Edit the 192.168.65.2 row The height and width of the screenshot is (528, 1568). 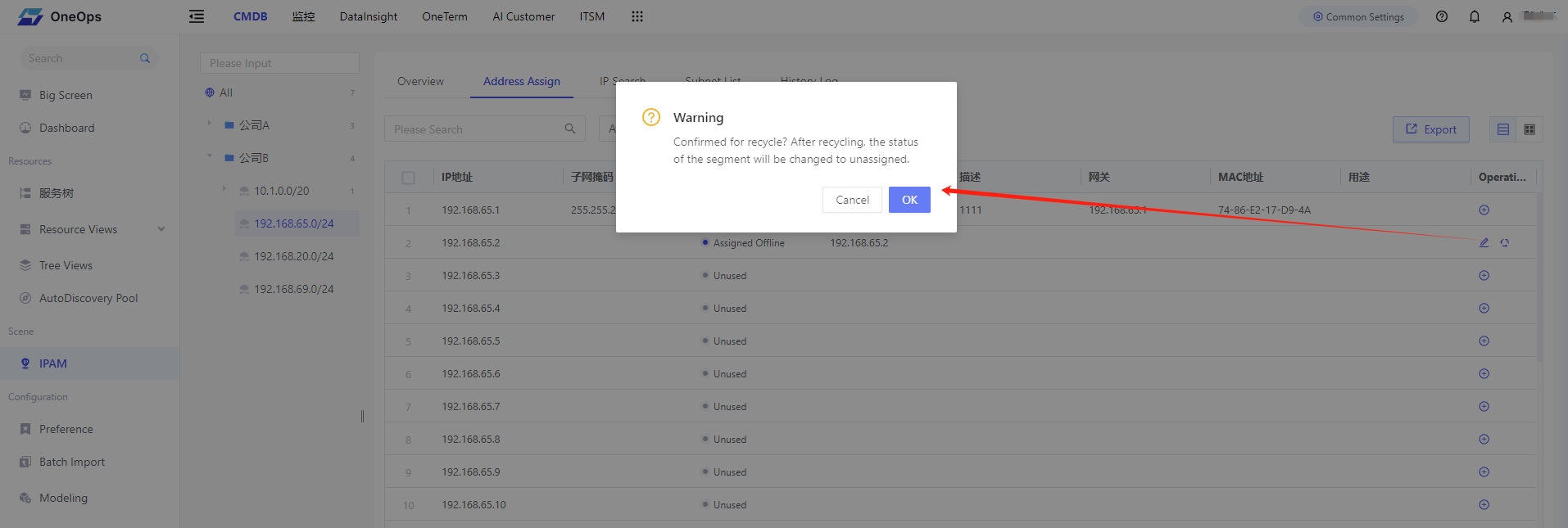point(1484,243)
